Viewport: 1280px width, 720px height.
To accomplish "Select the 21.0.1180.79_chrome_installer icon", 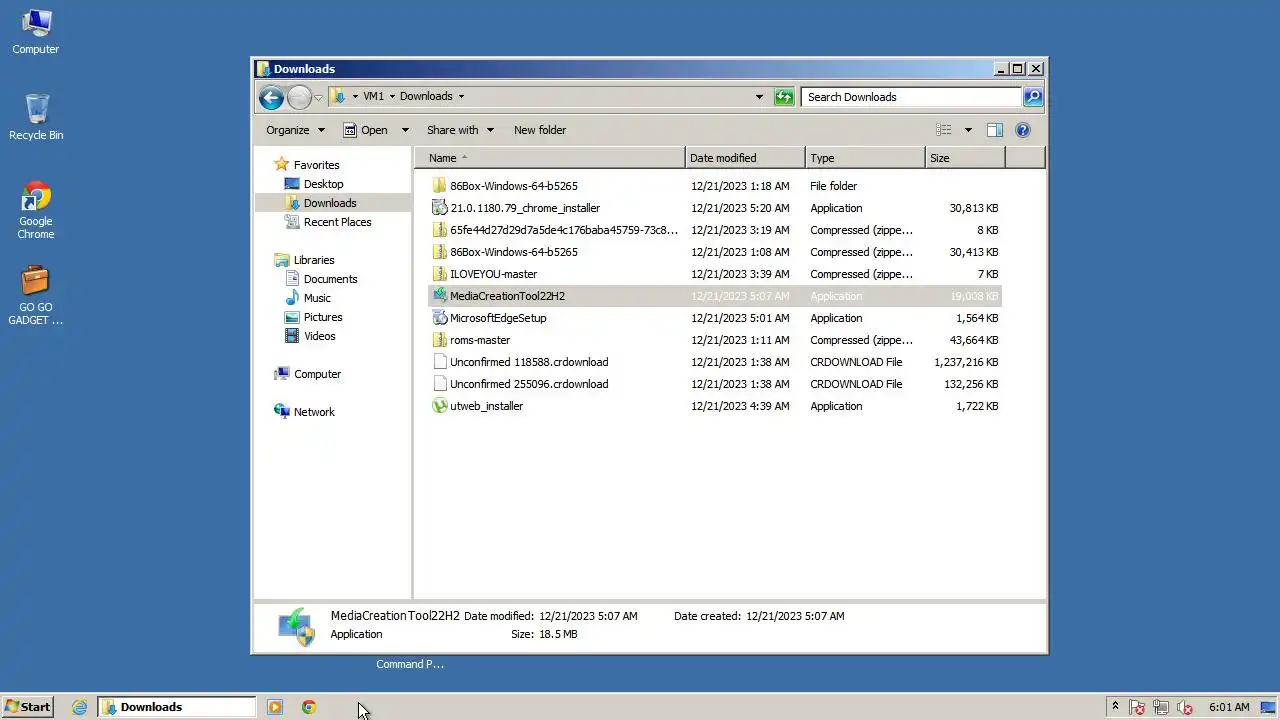I will (x=439, y=208).
